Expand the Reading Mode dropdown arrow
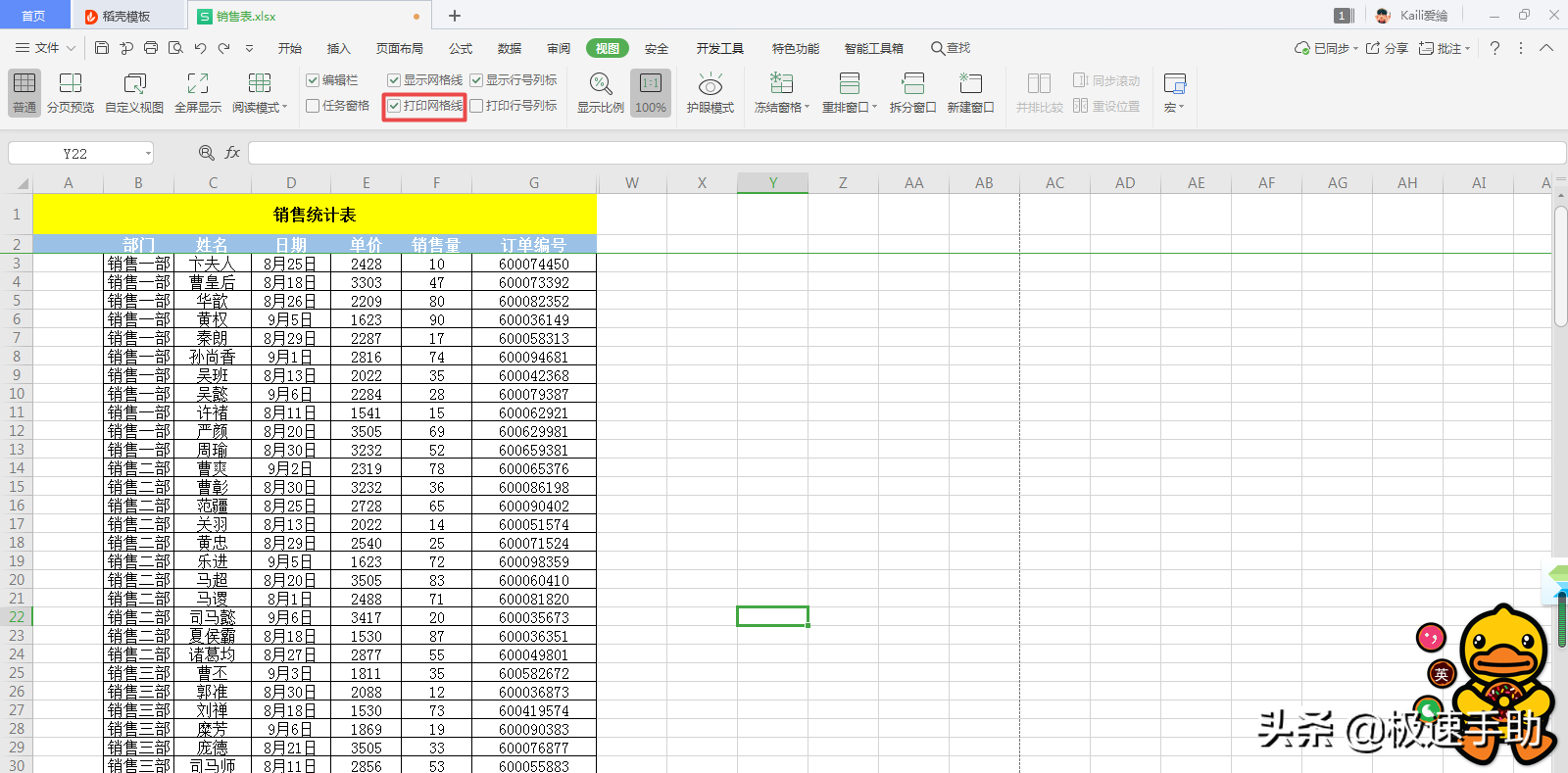Image resolution: width=1568 pixels, height=773 pixels. [284, 107]
